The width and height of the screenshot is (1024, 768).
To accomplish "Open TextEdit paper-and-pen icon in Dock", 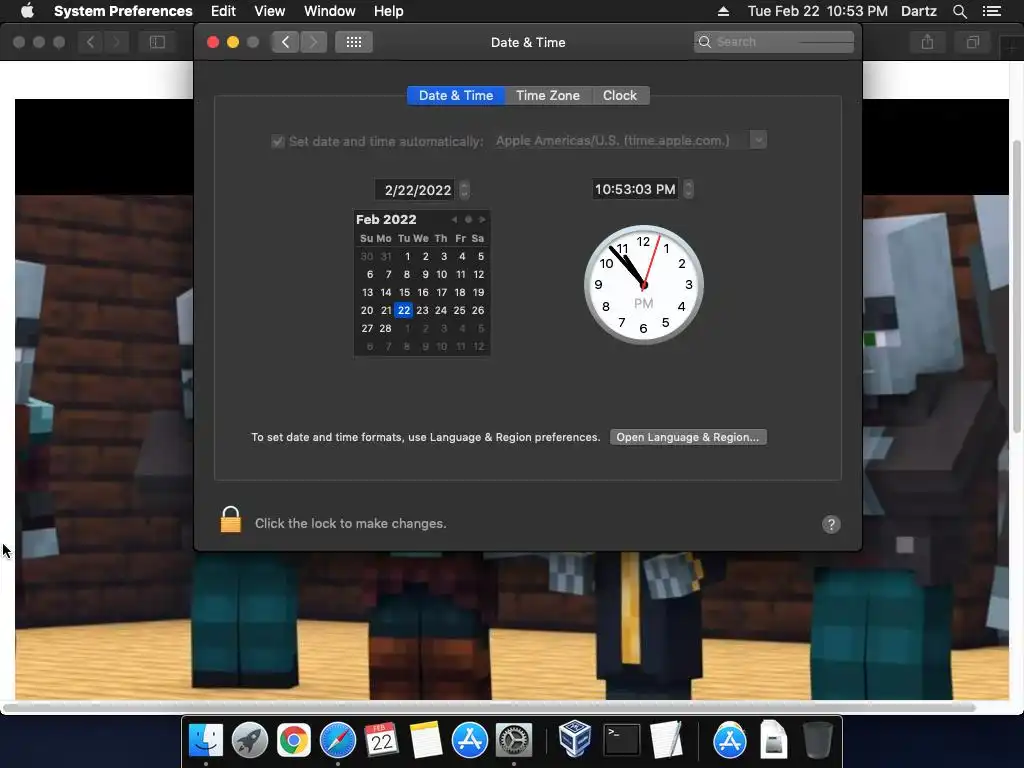I will [x=666, y=741].
